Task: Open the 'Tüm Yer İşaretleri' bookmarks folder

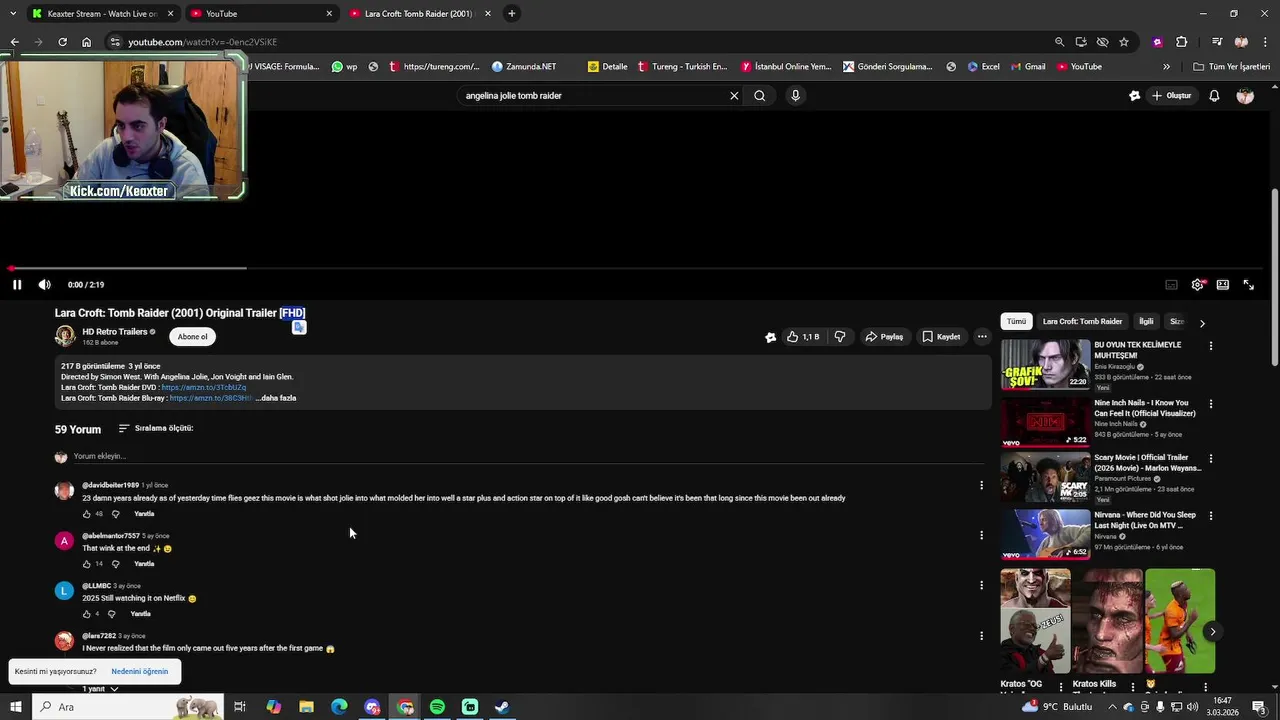Action: [1232, 67]
